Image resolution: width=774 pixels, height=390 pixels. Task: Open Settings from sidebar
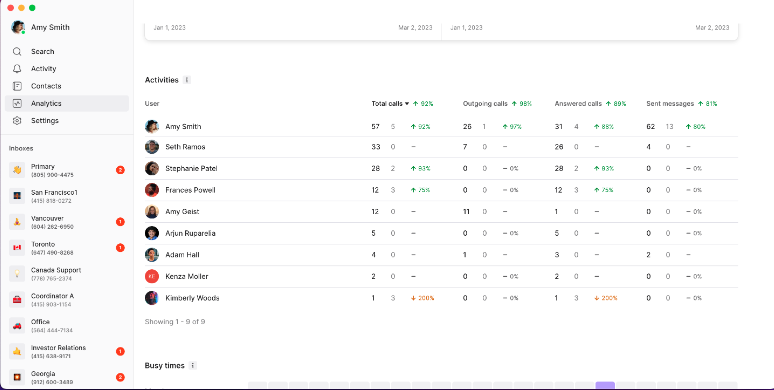pos(67,120)
